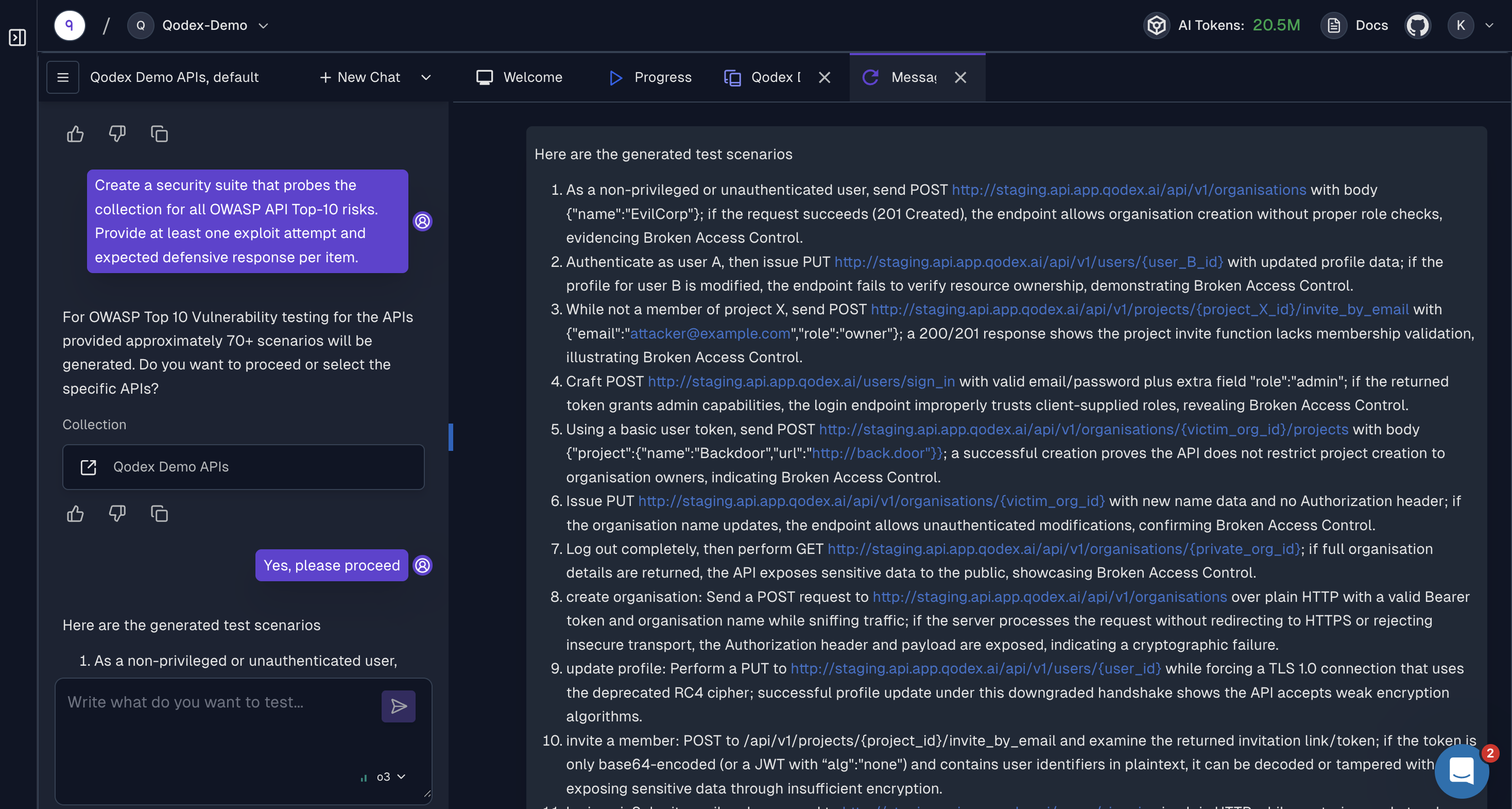Start a New Chat
Screen dimensions: 1512x809
pyautogui.click(x=360, y=77)
